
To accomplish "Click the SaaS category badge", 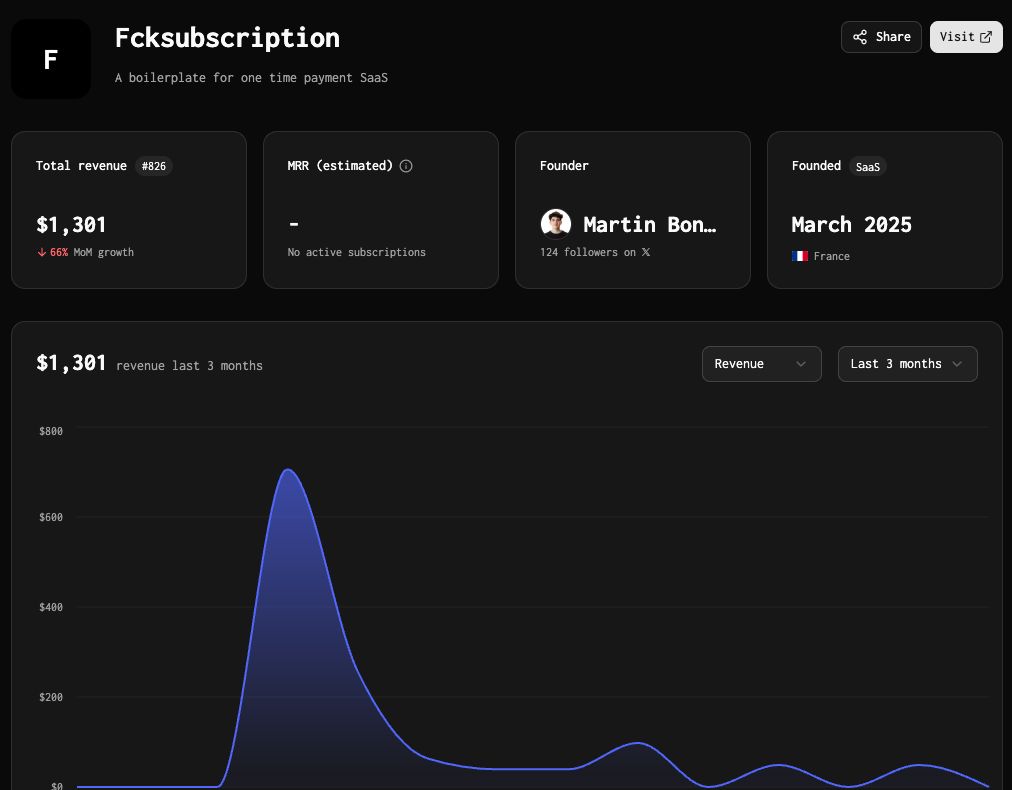I will coord(867,167).
